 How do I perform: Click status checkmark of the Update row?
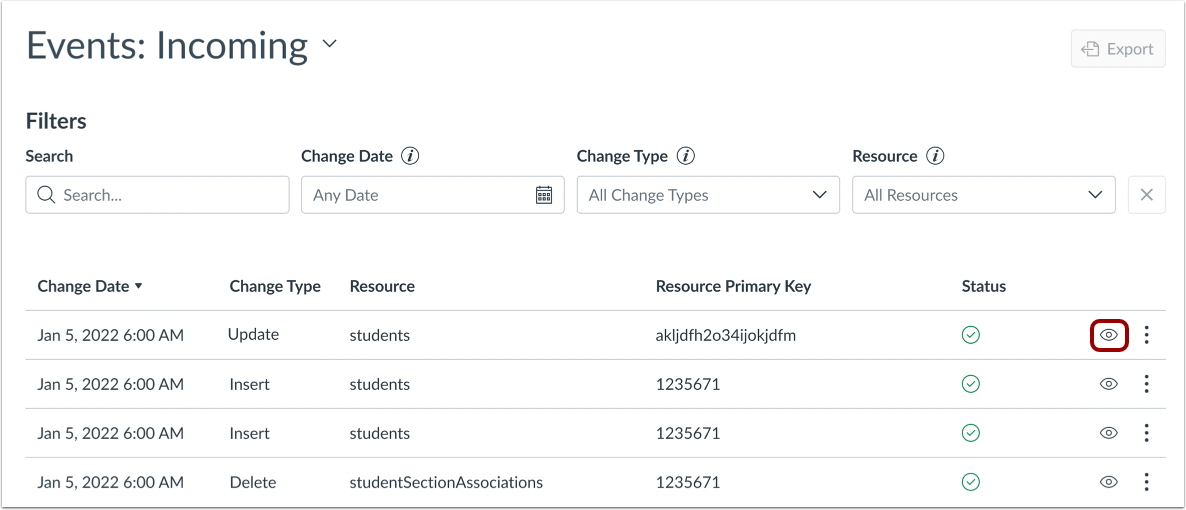970,335
